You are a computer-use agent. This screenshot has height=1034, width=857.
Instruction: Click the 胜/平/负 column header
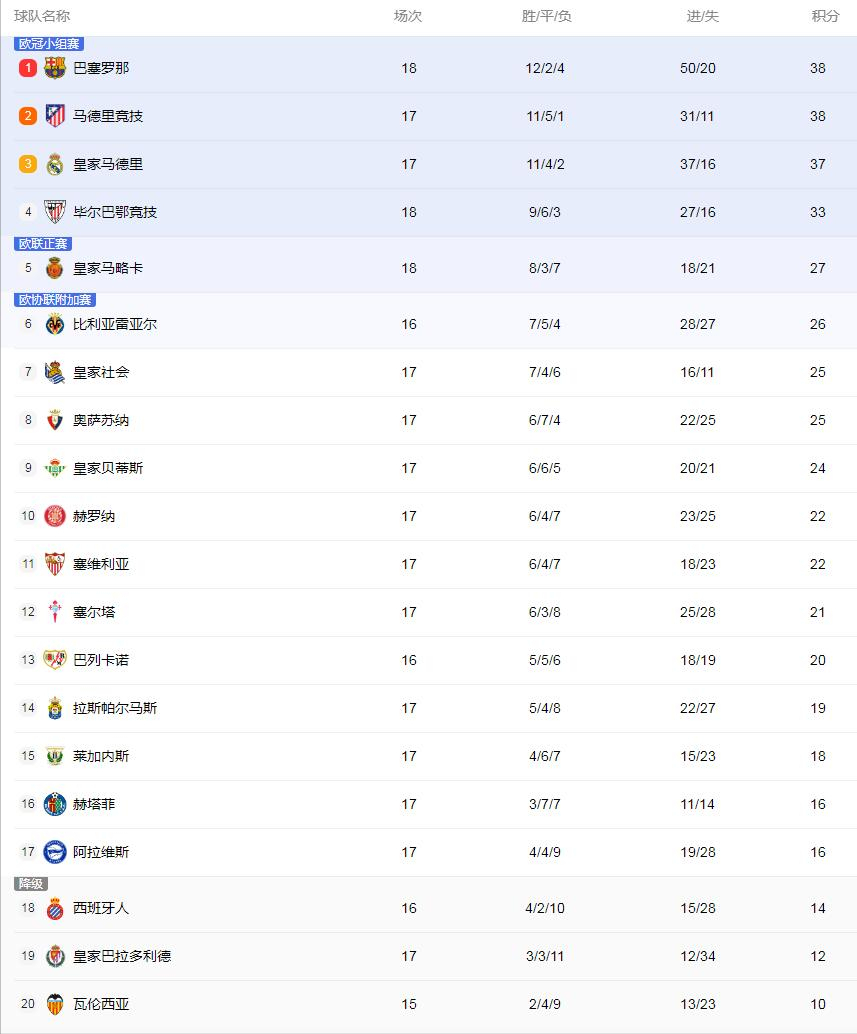pyautogui.click(x=546, y=16)
